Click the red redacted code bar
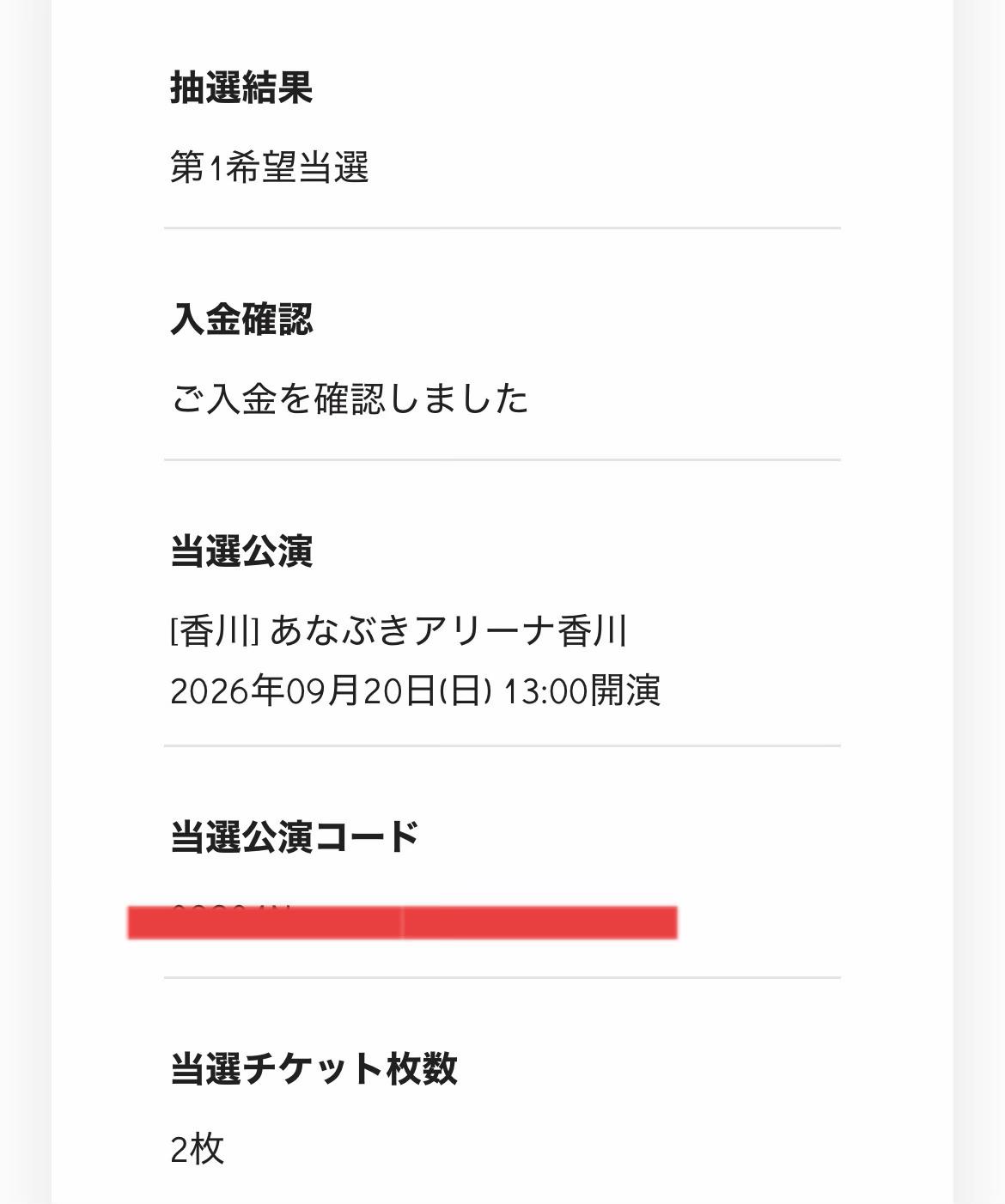The height and width of the screenshot is (1204, 1005). (x=402, y=922)
